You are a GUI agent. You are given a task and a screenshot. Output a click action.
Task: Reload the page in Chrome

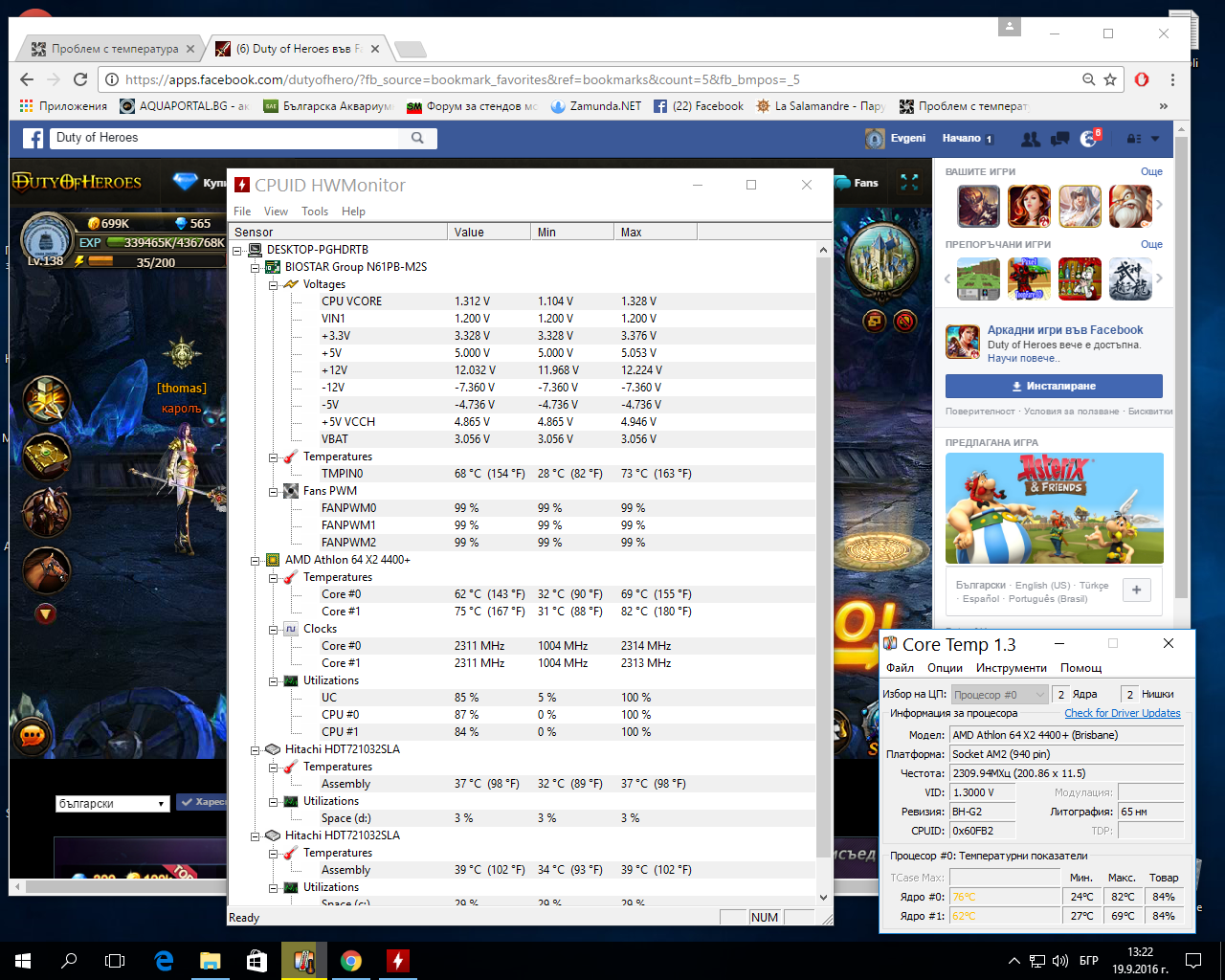pyautogui.click(x=80, y=79)
